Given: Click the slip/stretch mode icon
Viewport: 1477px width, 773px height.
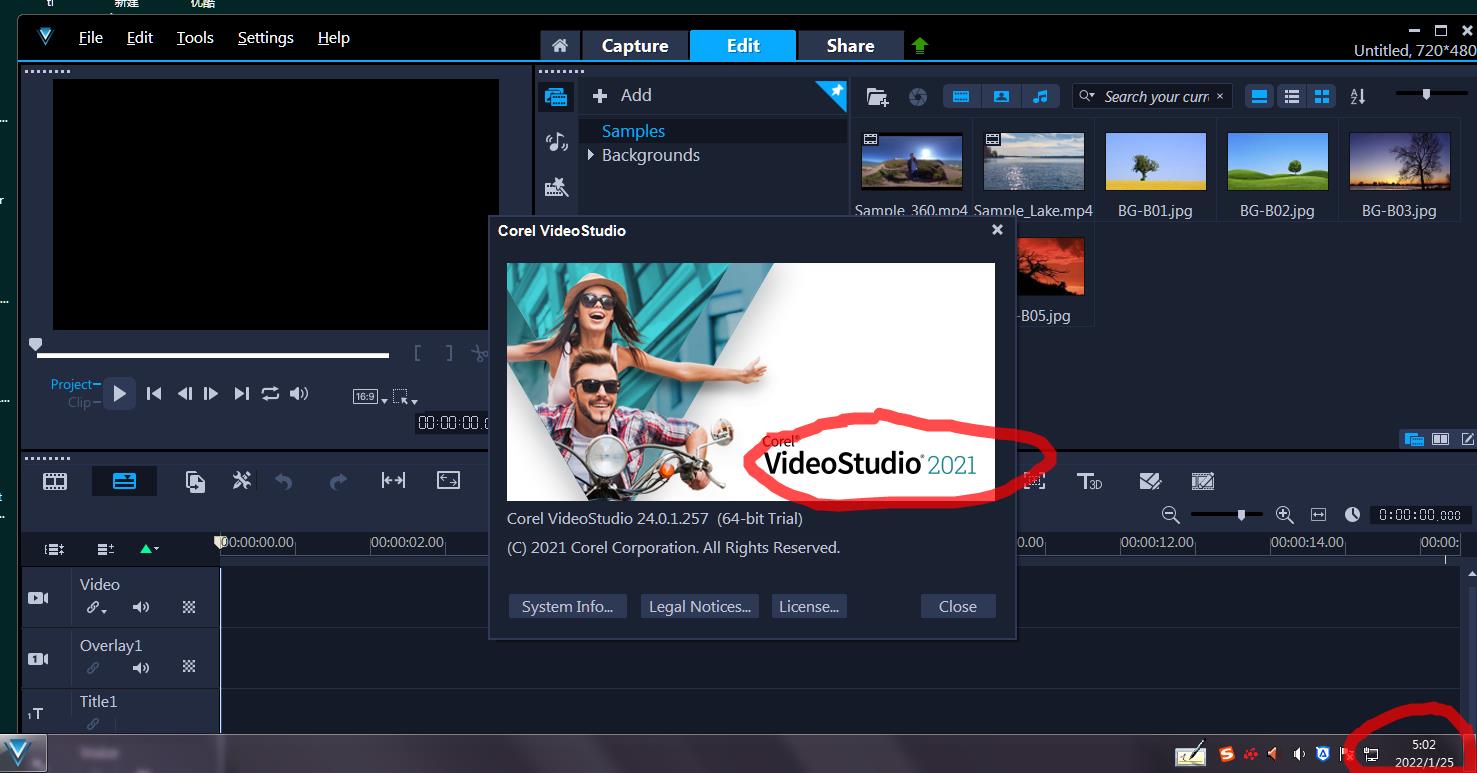Looking at the screenshot, I should (x=393, y=481).
